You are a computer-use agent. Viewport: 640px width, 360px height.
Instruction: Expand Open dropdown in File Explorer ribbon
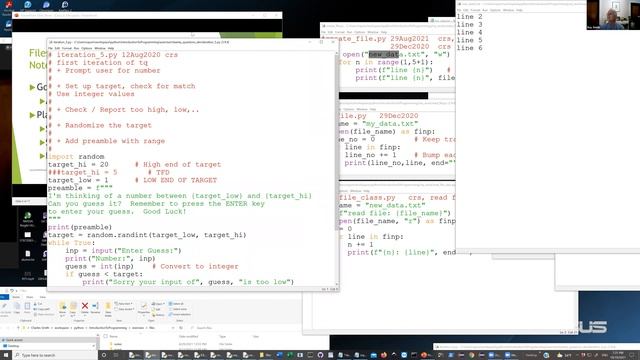pyautogui.click(x=158, y=304)
